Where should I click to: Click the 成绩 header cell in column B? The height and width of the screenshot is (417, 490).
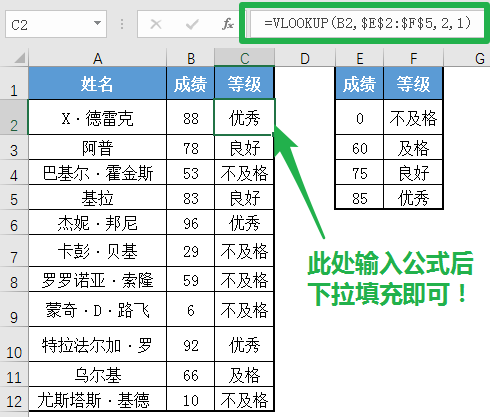point(190,83)
